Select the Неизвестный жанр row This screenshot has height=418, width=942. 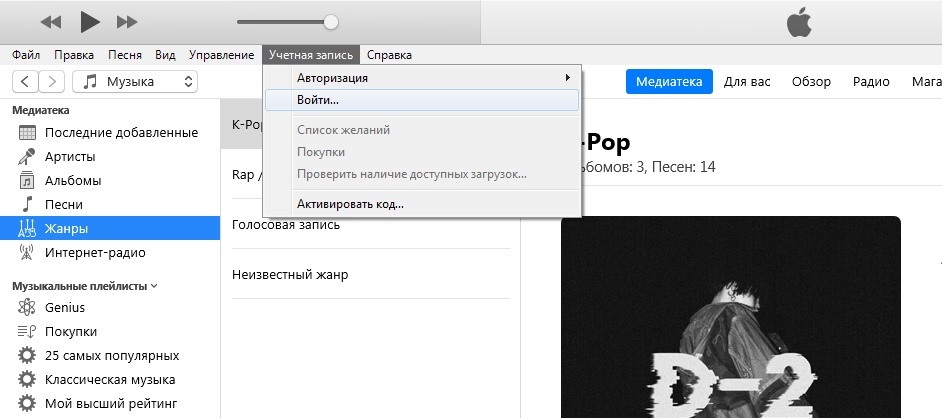(x=371, y=274)
